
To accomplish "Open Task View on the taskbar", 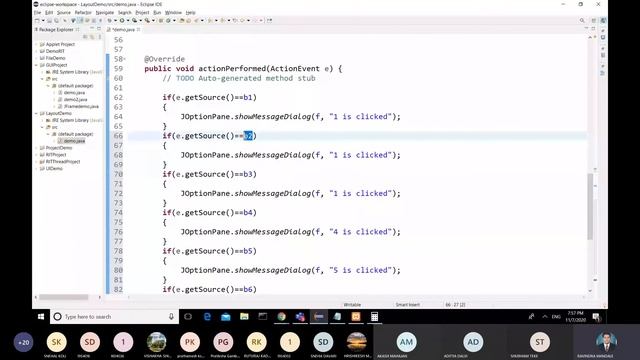I will pyautogui.click(x=188, y=316).
